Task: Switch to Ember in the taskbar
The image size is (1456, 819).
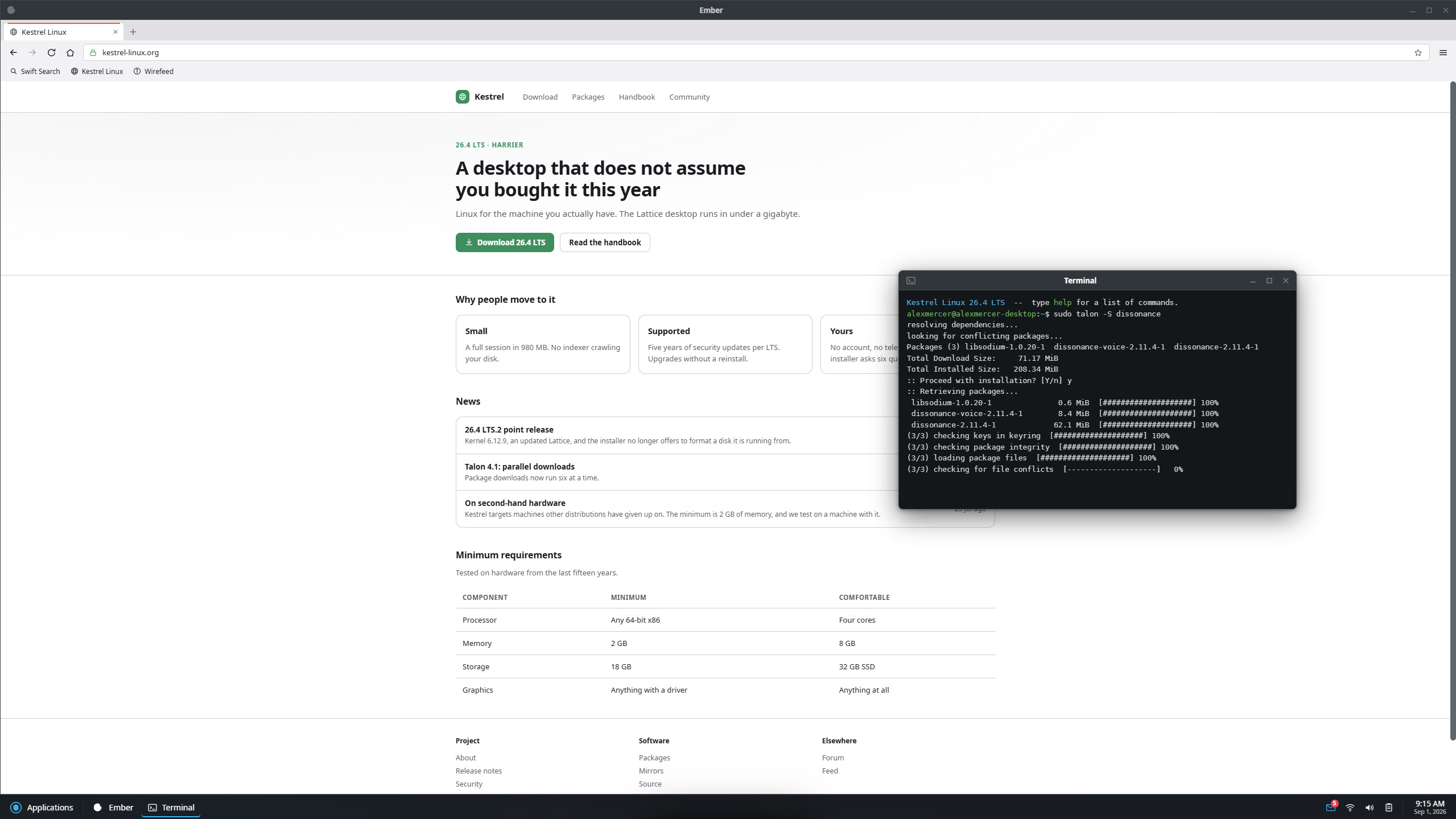Action: 113,807
